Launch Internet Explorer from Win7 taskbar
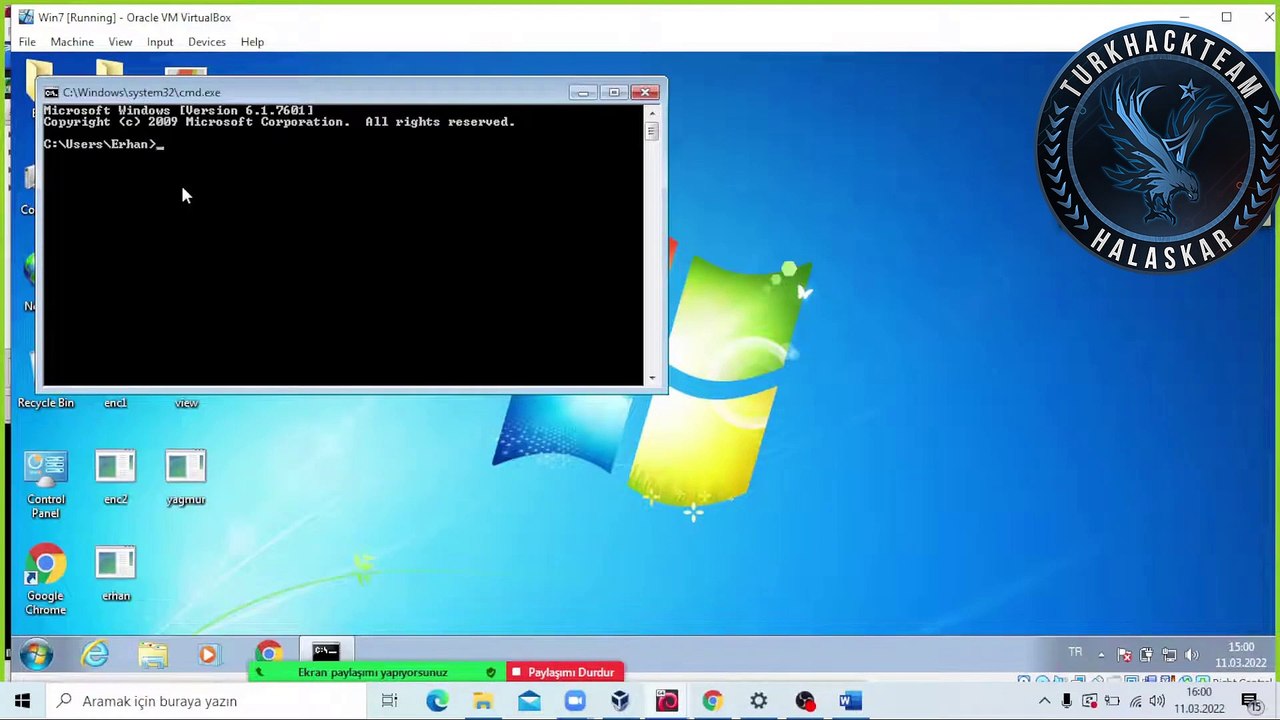 (x=96, y=655)
